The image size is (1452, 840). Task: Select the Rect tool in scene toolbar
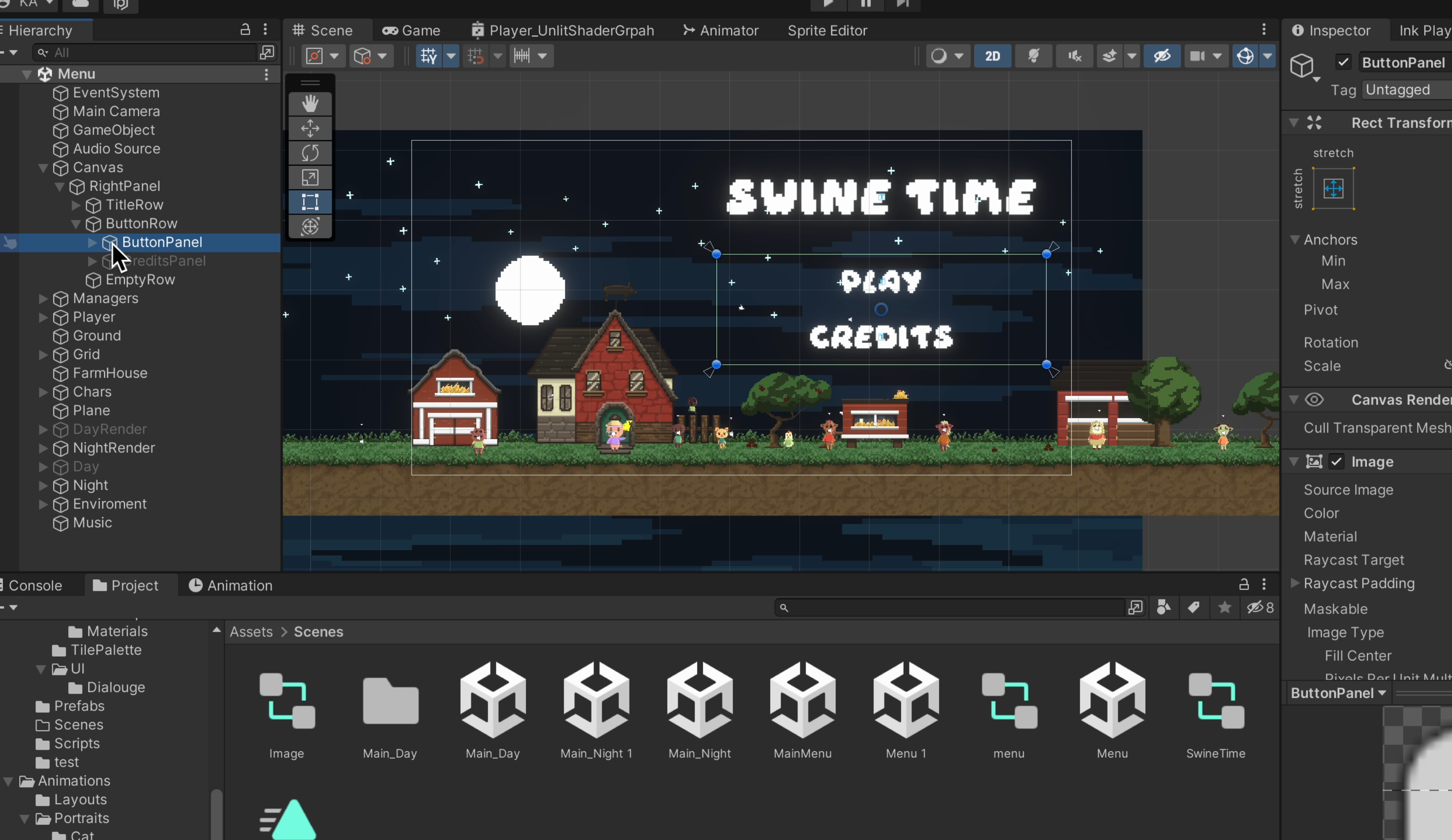point(310,202)
